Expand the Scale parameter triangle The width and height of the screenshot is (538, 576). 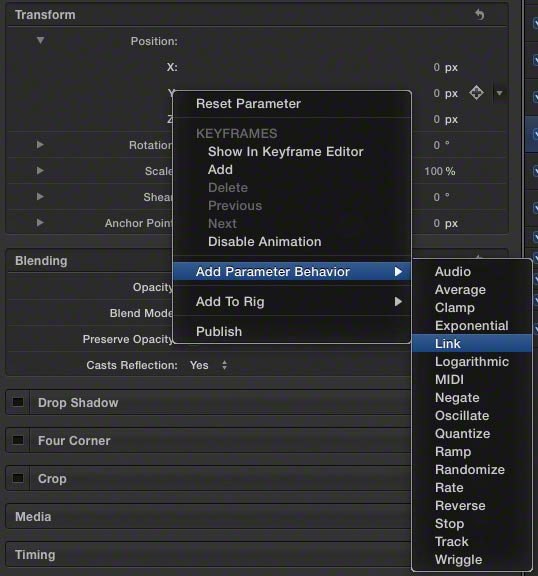pos(40,170)
